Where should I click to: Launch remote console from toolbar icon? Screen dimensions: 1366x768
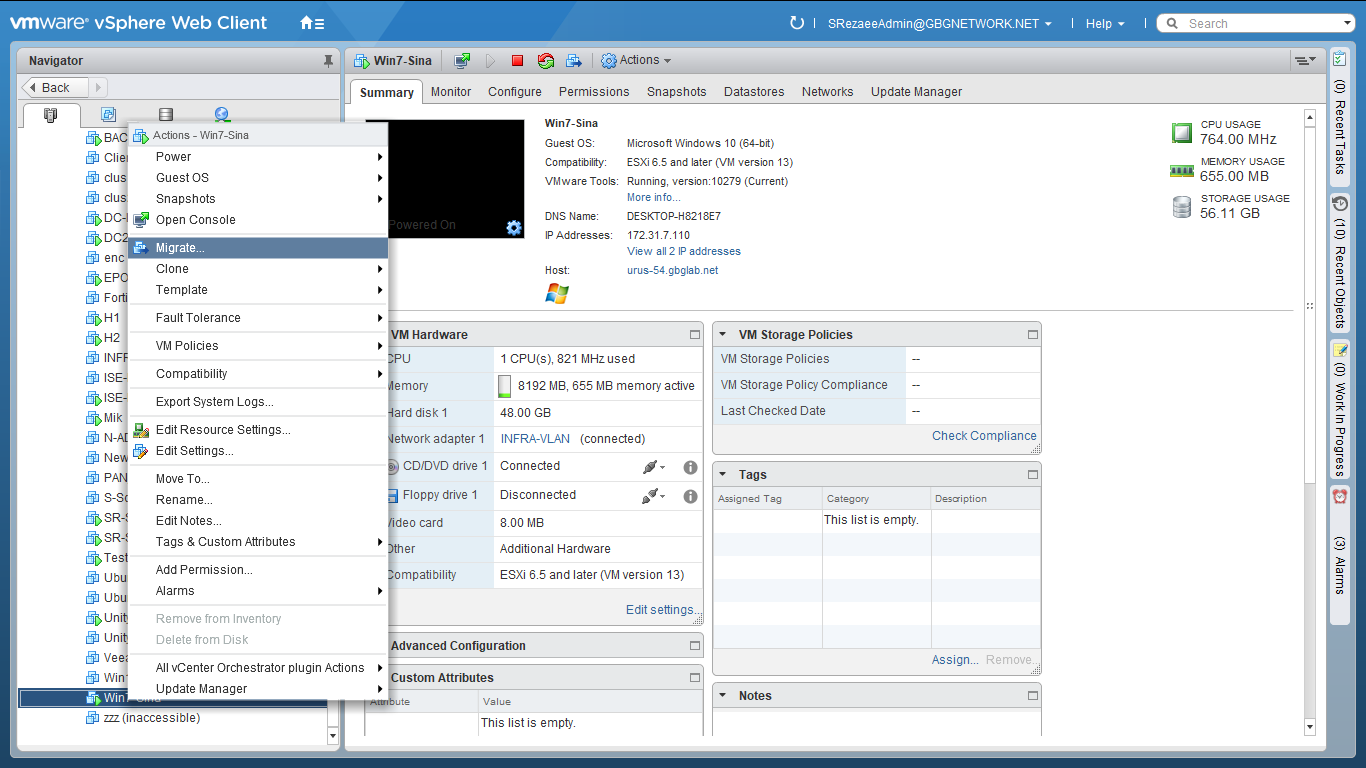[462, 61]
